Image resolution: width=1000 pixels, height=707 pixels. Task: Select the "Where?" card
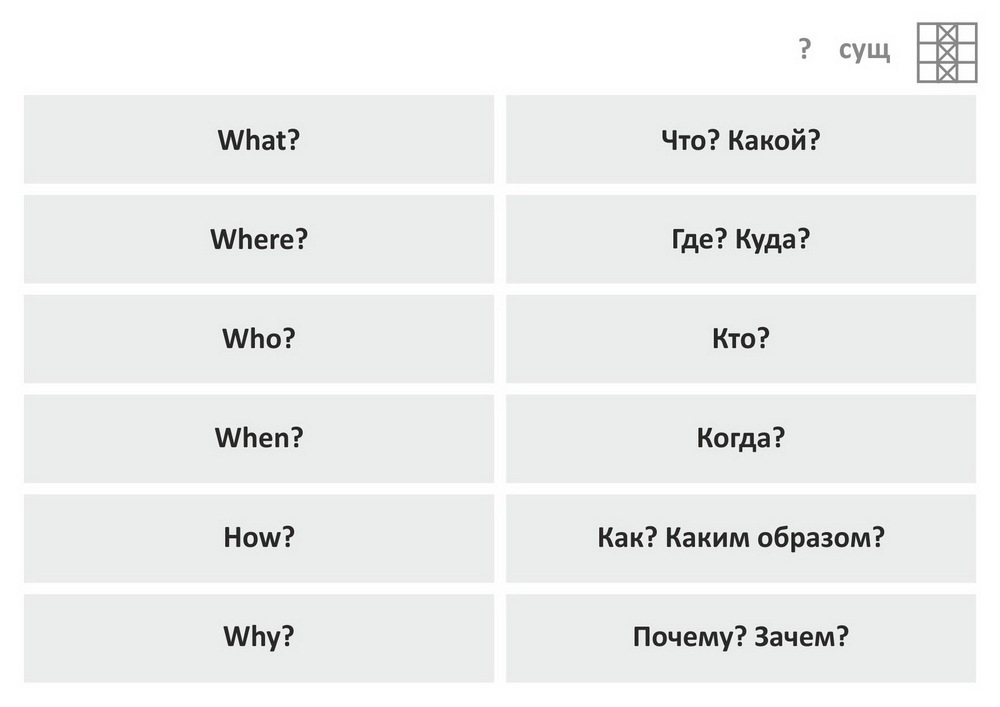[x=259, y=239]
